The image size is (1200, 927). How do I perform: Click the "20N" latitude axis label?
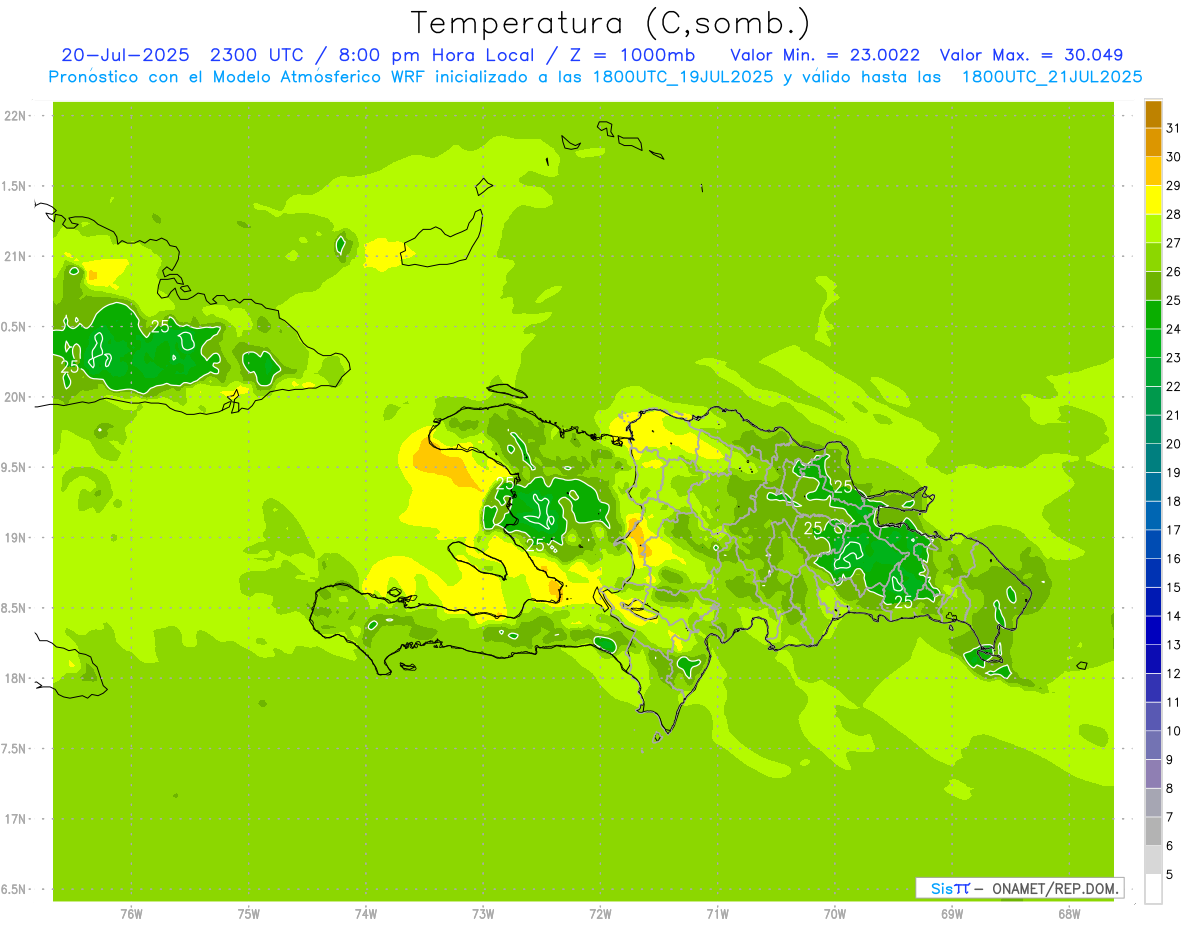coord(14,397)
